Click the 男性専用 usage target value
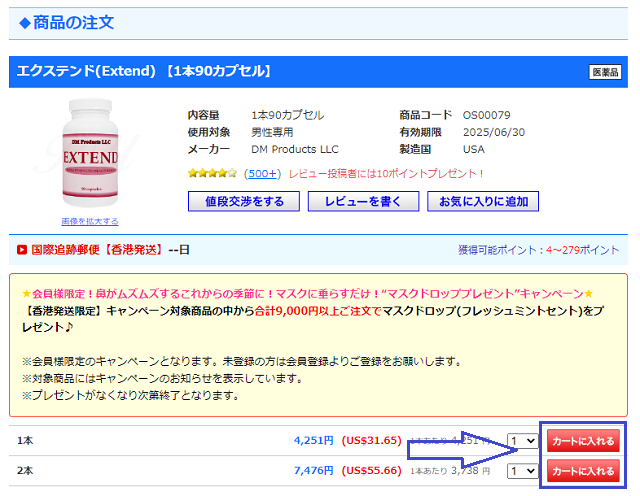This screenshot has width=640, height=496. (272, 132)
